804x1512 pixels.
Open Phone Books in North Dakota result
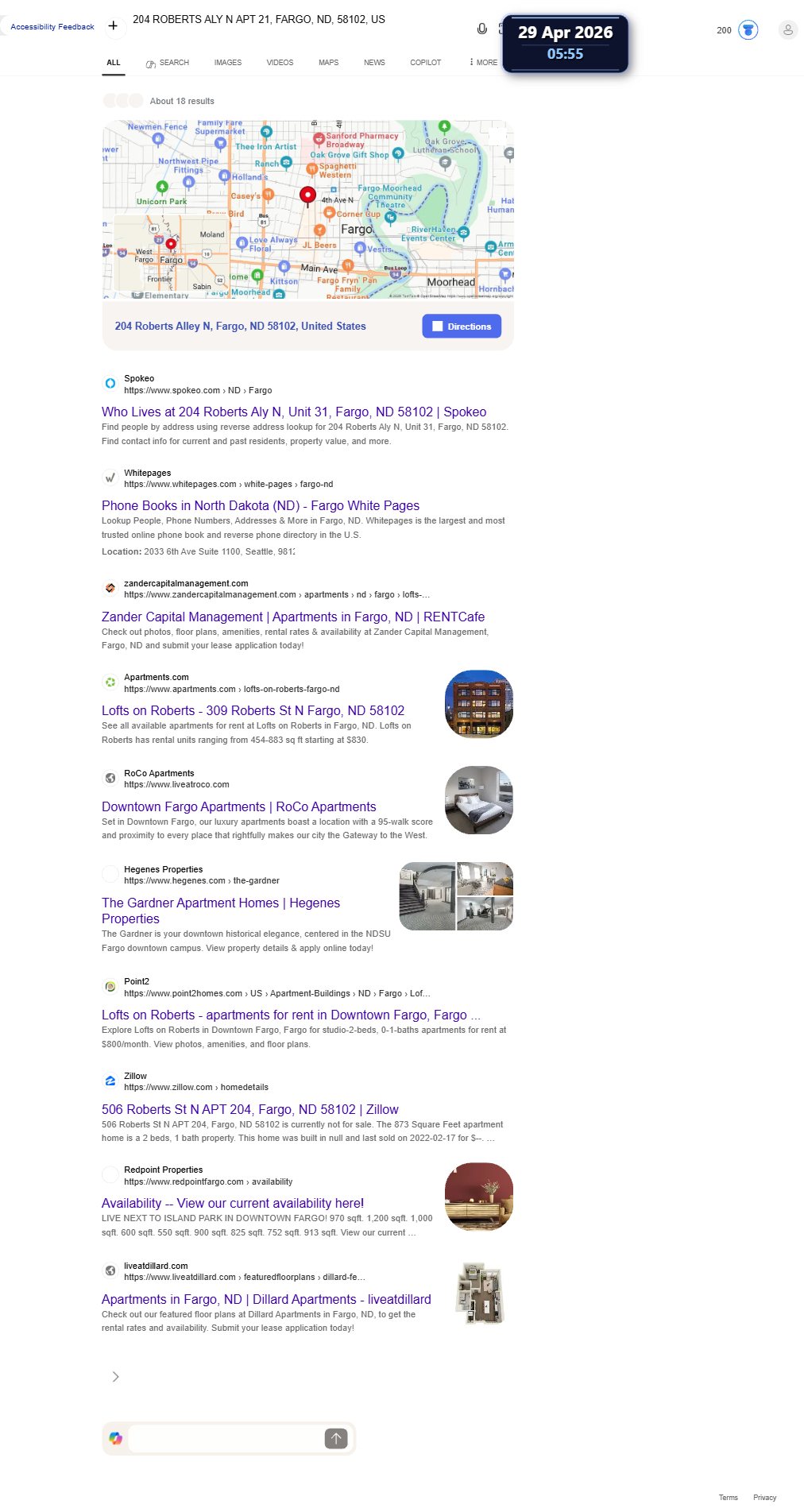point(261,506)
